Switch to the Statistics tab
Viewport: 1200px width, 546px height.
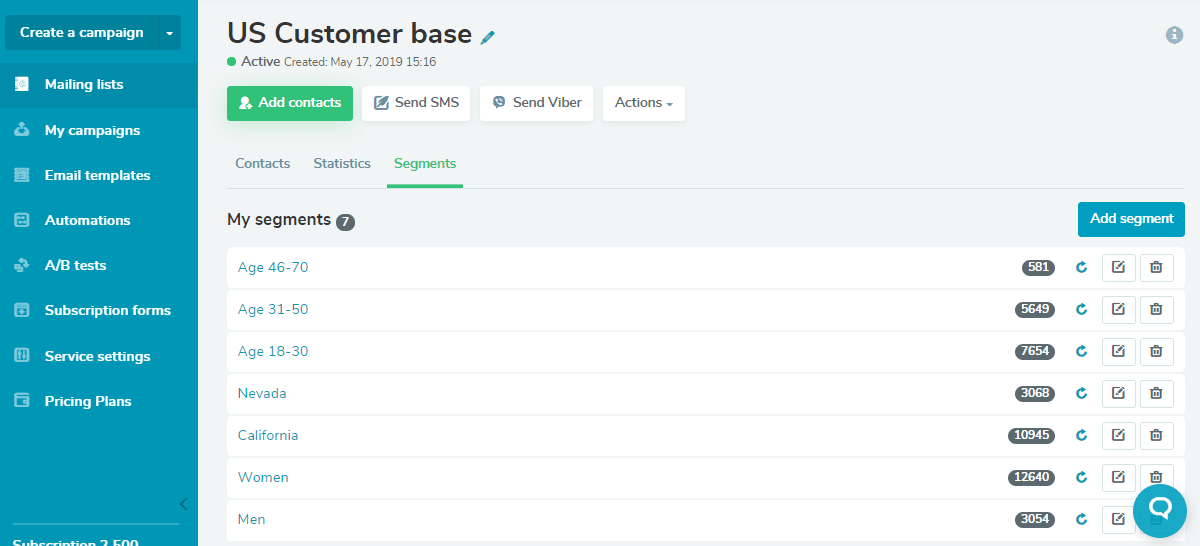[342, 163]
